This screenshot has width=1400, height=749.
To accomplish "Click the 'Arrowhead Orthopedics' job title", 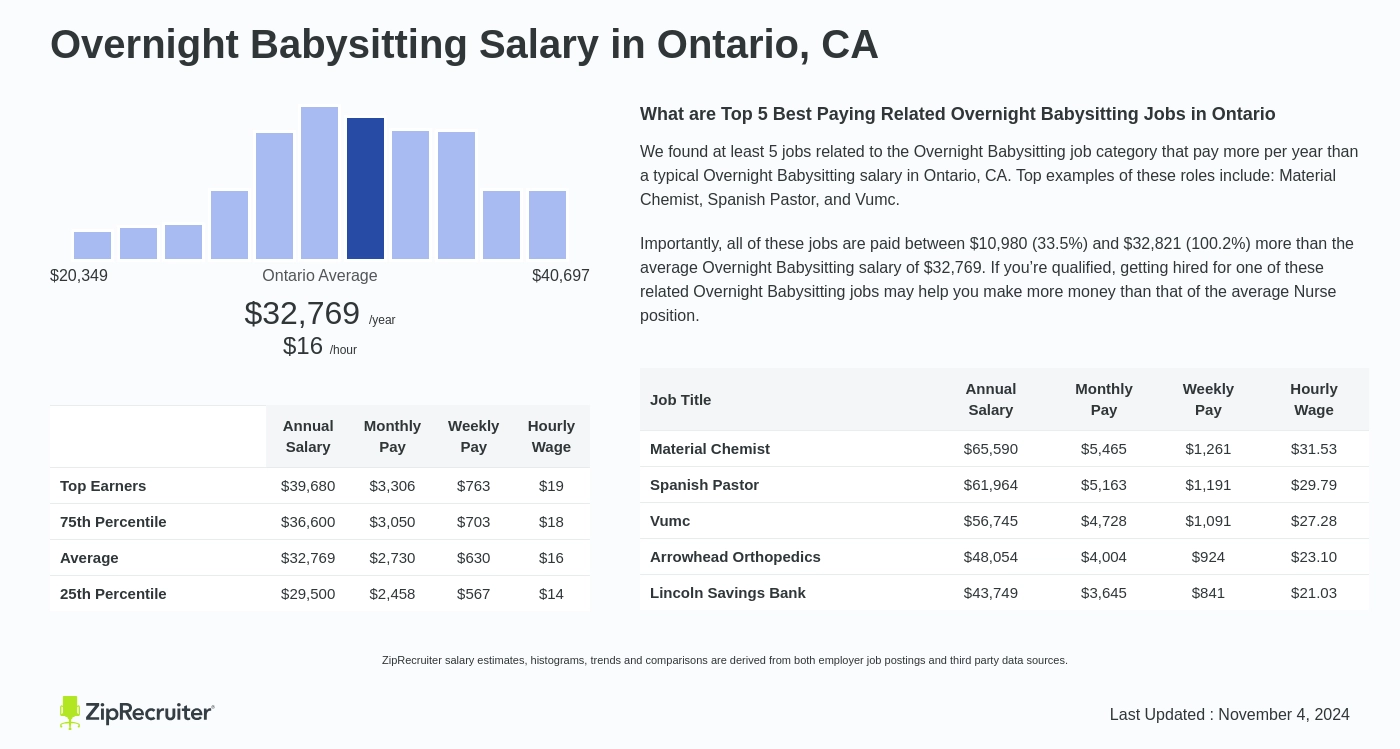I will tap(735, 556).
